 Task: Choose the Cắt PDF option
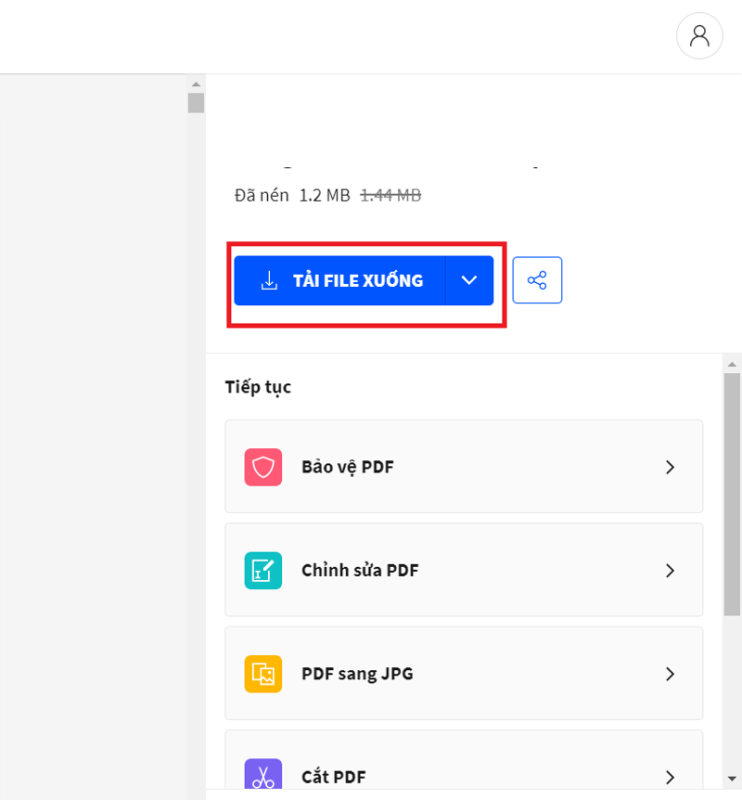pyautogui.click(x=333, y=776)
